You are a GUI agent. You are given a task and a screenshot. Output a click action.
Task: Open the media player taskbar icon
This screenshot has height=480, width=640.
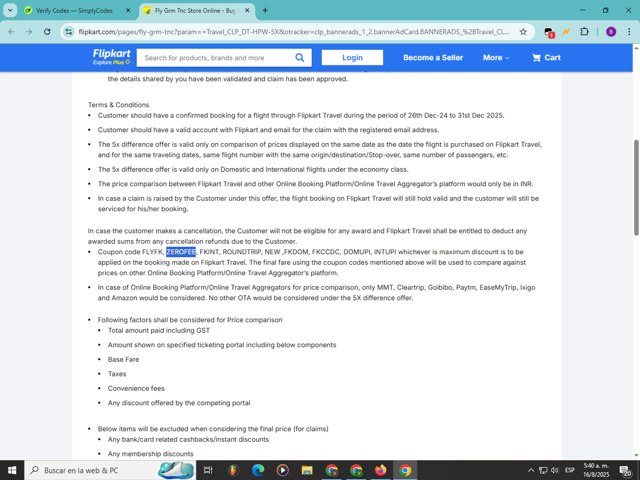(282, 470)
